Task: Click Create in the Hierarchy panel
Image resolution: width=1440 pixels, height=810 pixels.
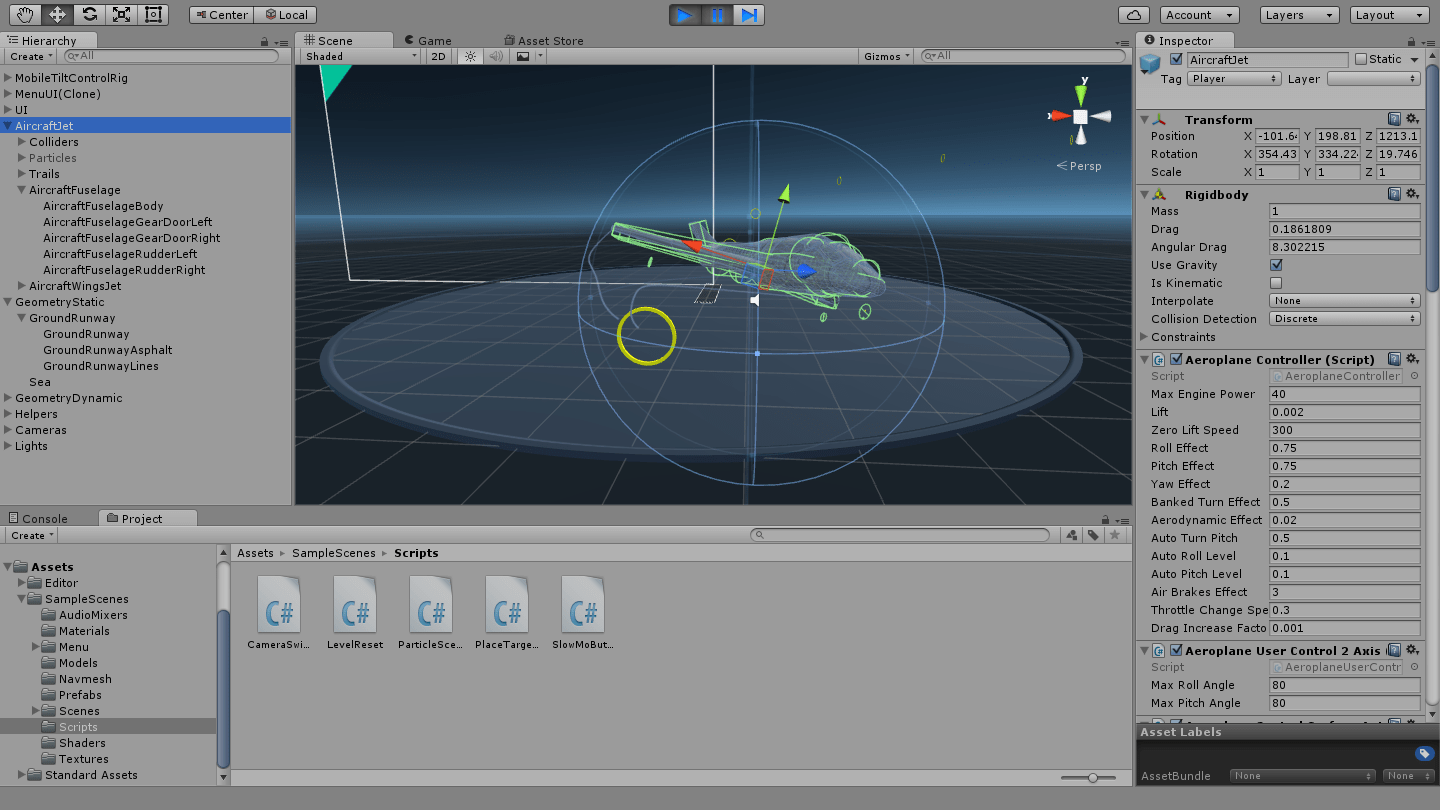Action: pos(29,56)
